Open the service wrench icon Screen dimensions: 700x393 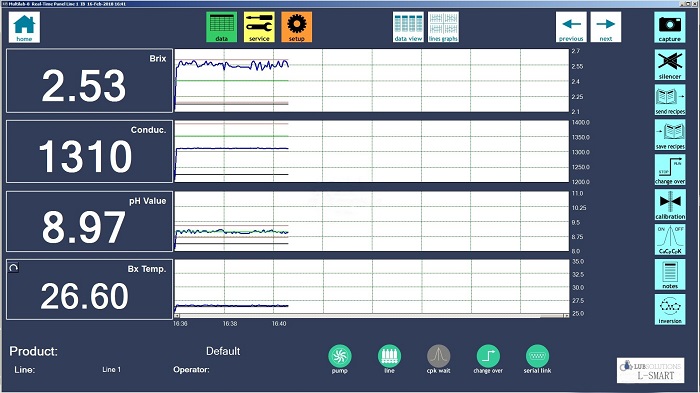pyautogui.click(x=259, y=27)
